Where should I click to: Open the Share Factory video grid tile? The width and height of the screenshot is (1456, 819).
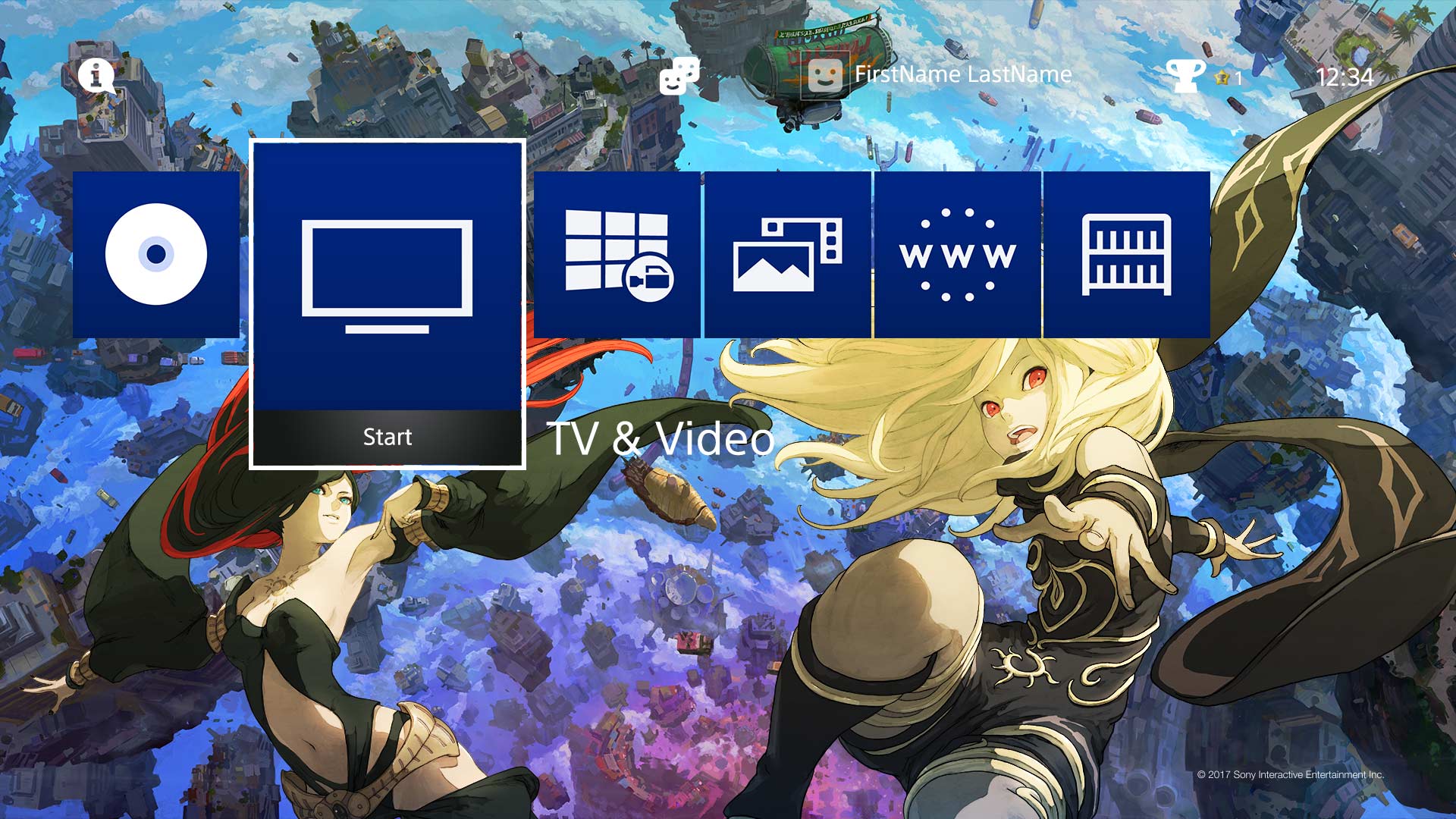pos(617,254)
